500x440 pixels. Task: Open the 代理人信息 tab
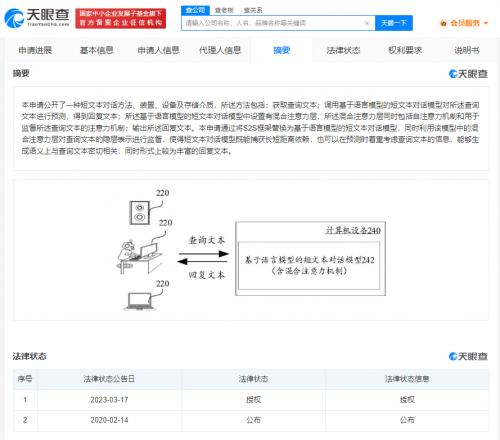pos(220,50)
